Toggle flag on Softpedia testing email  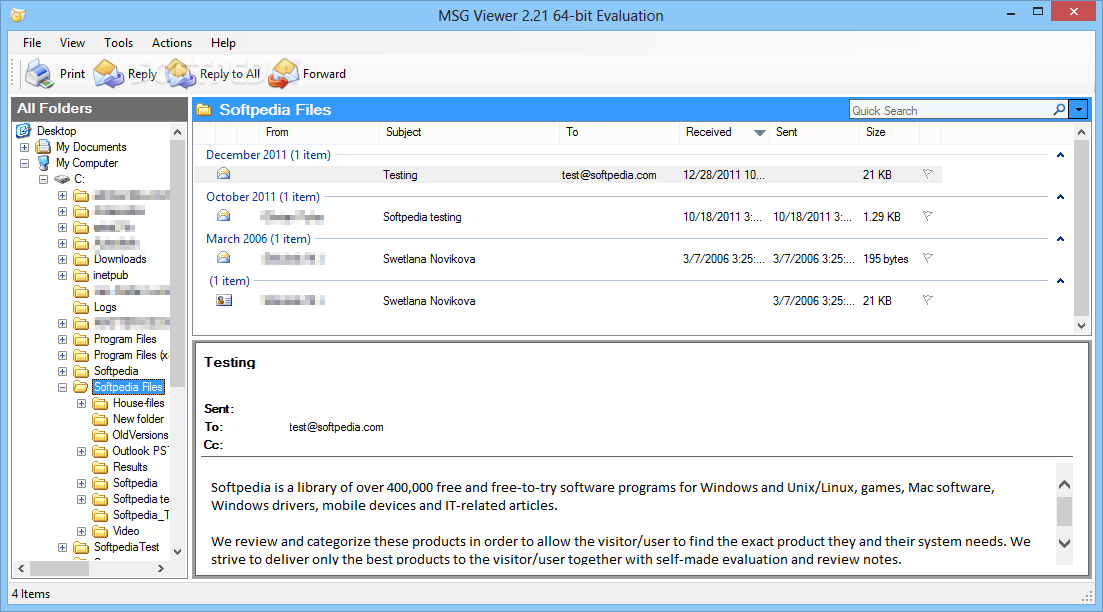click(x=927, y=216)
